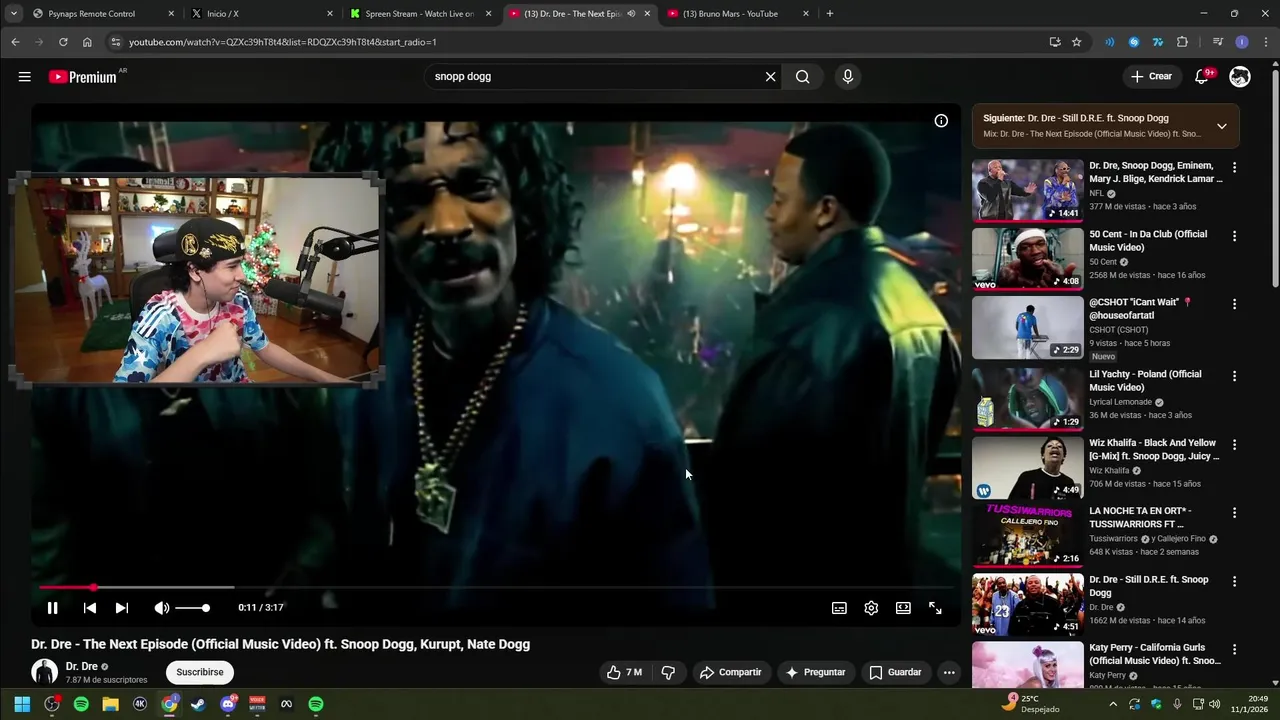Open options for Katy Perry California Gurls
The height and width of the screenshot is (720, 1280).
tap(1234, 650)
